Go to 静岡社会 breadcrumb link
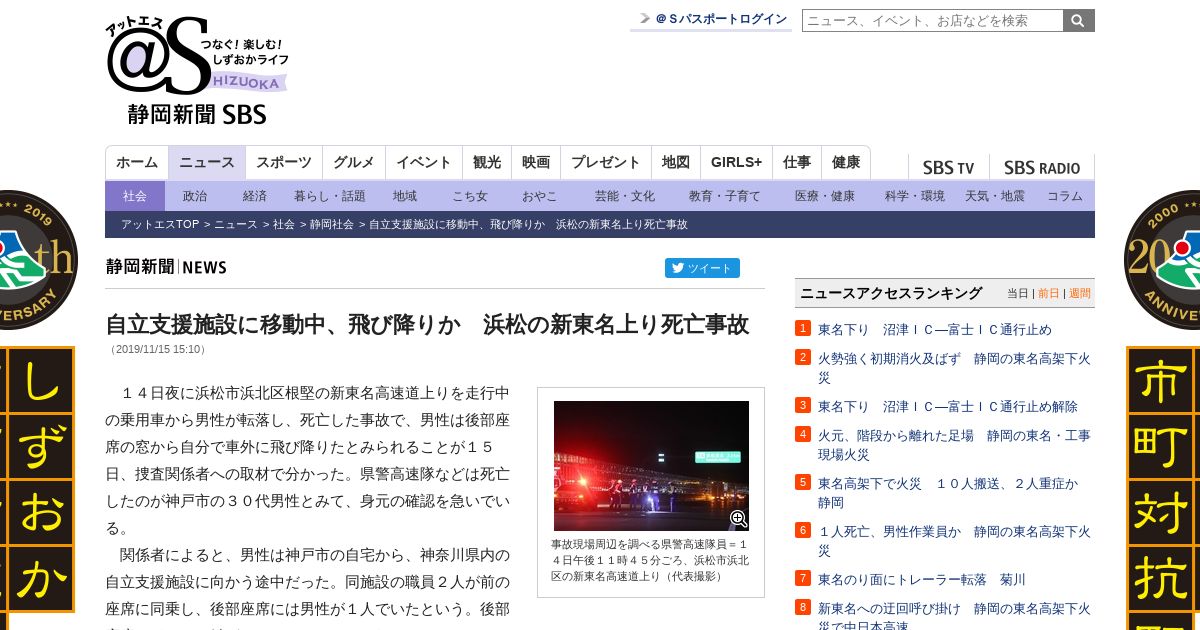This screenshot has width=1200, height=630. (332, 224)
